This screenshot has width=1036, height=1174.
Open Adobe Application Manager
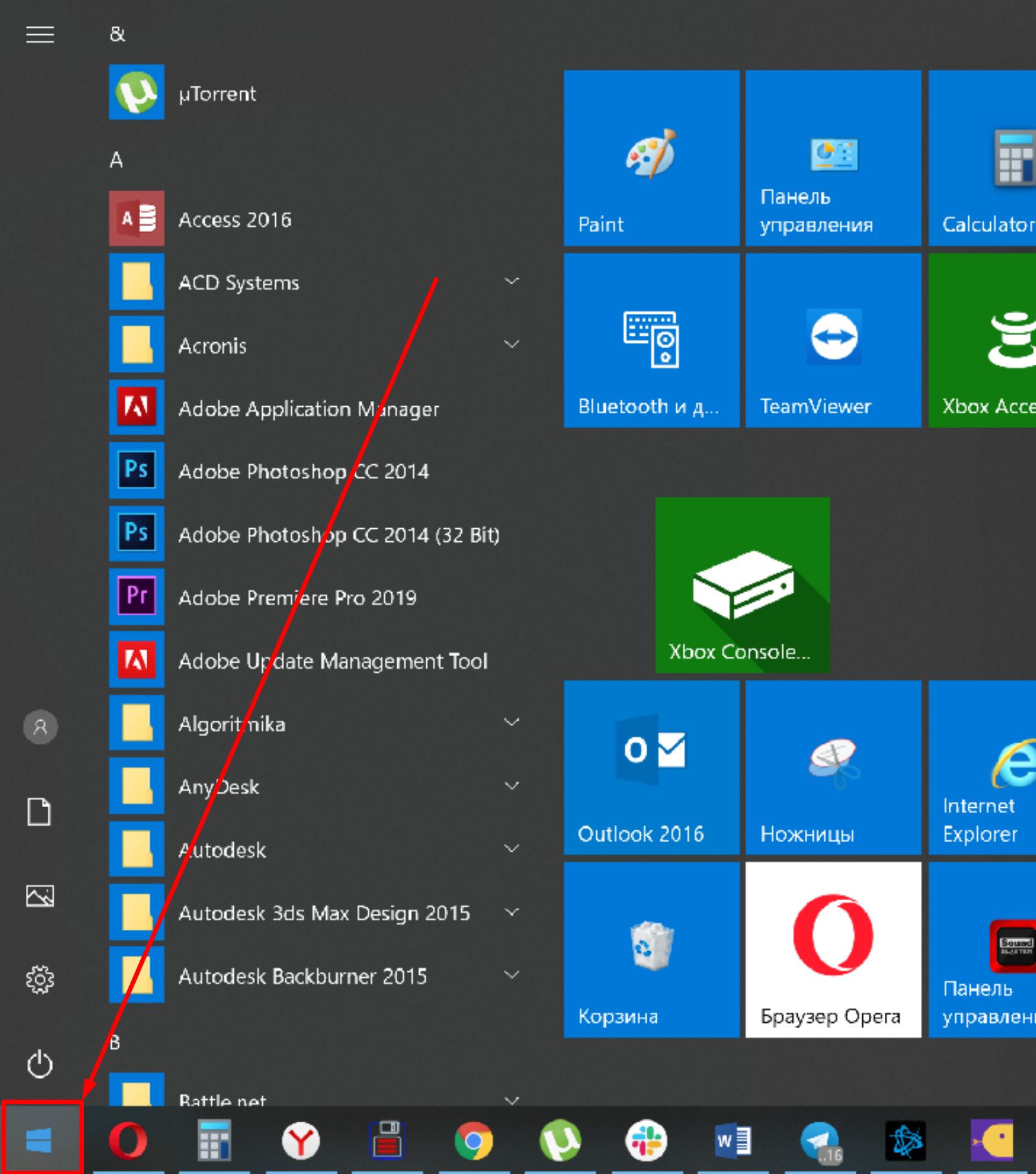click(x=316, y=408)
